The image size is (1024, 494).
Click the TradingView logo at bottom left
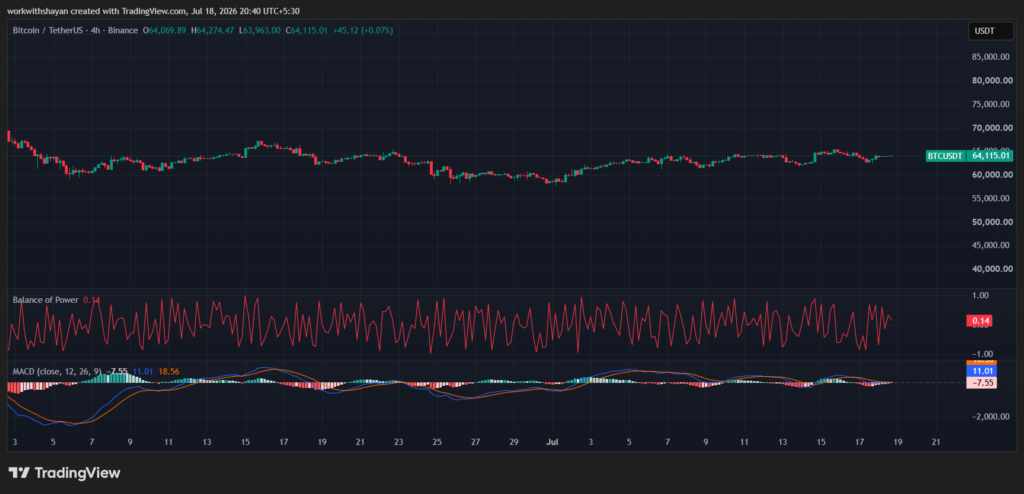(65, 472)
